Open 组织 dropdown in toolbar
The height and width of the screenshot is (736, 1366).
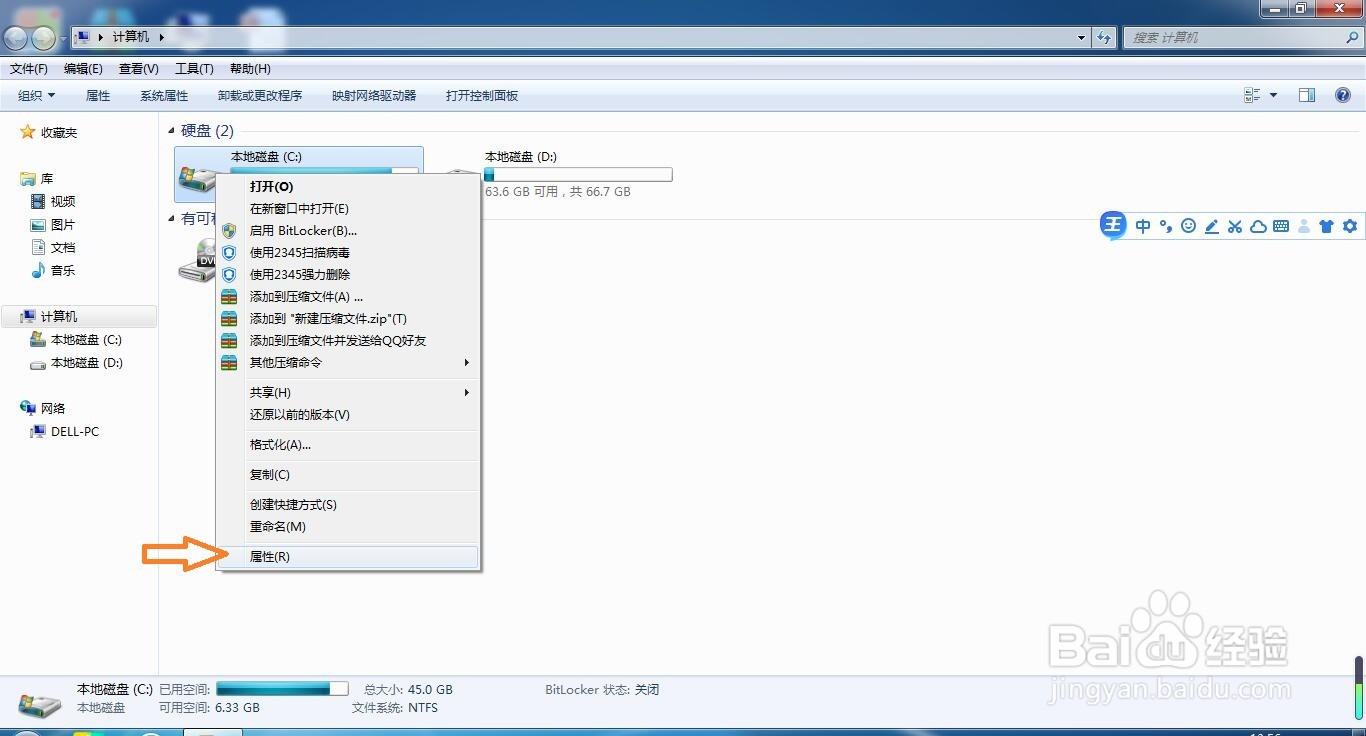tap(37, 96)
